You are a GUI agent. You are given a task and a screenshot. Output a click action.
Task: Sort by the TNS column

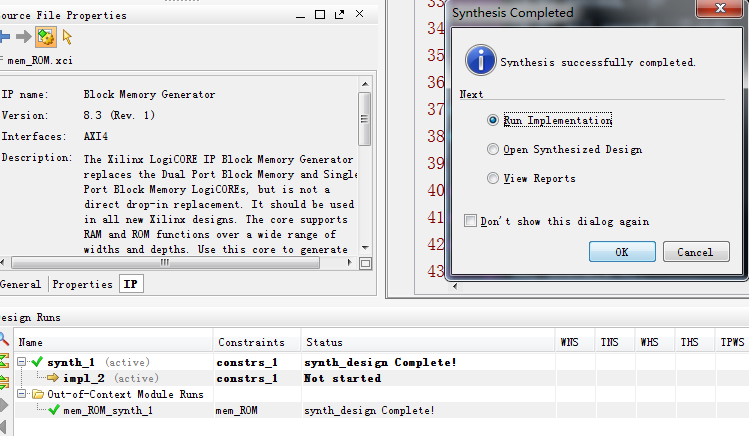click(616, 342)
